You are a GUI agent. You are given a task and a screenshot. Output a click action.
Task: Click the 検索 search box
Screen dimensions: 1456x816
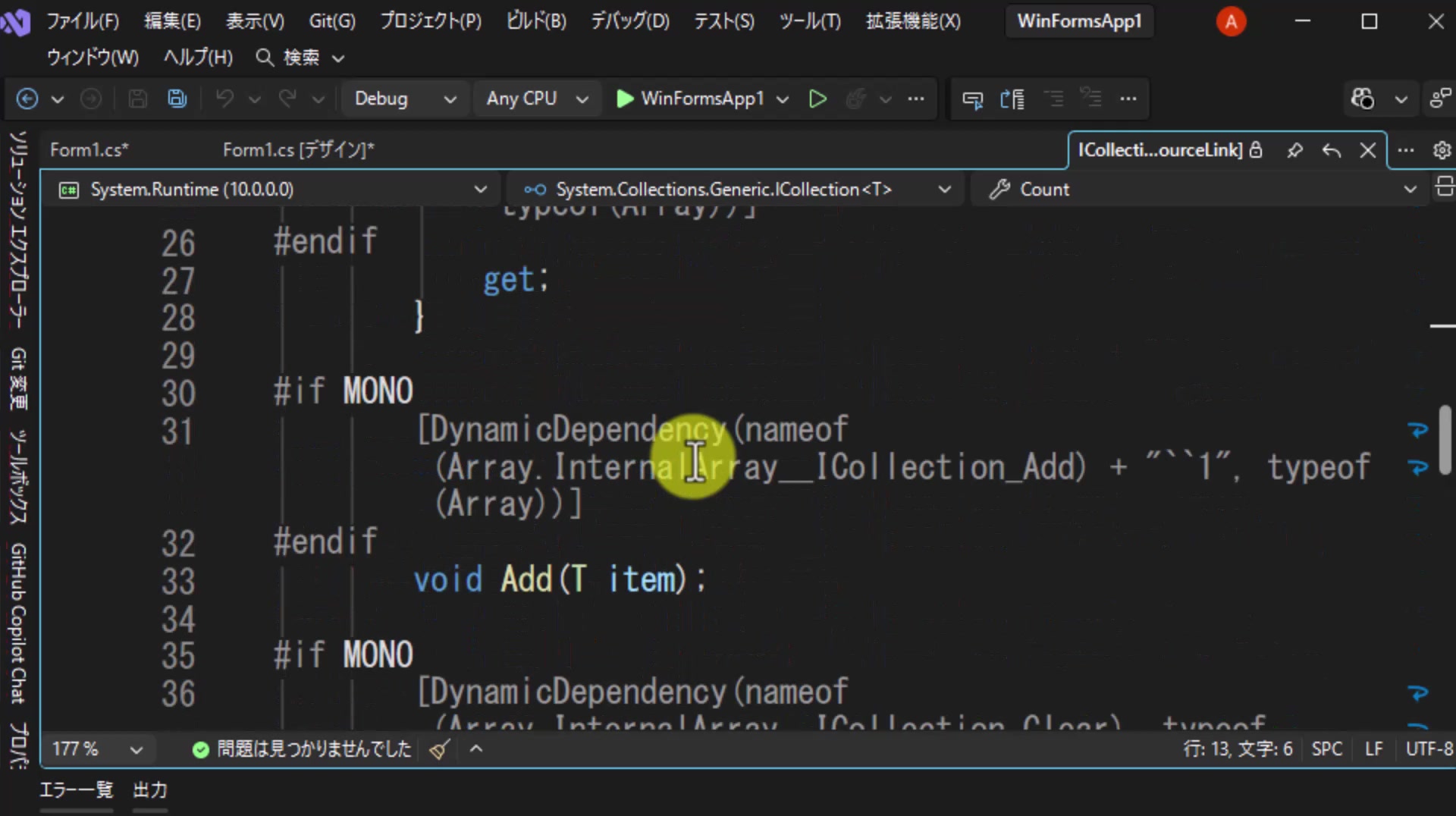pyautogui.click(x=300, y=58)
